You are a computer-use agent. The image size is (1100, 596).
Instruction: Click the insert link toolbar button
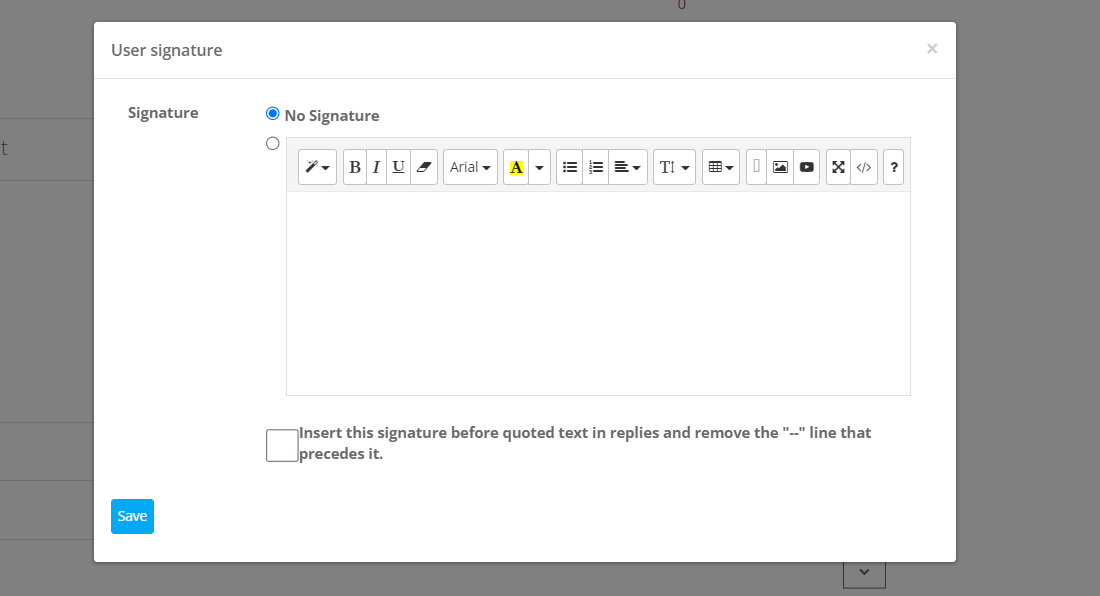tap(756, 167)
